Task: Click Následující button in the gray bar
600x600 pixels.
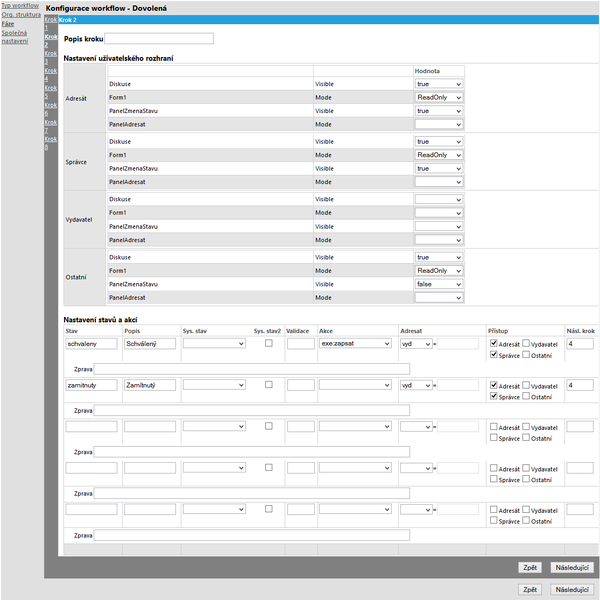Action: tap(572, 567)
